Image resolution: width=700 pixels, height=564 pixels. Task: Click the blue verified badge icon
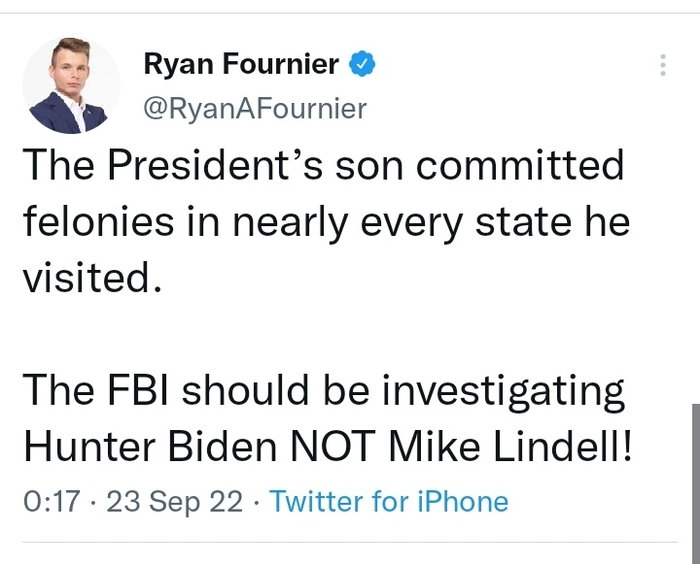(361, 65)
